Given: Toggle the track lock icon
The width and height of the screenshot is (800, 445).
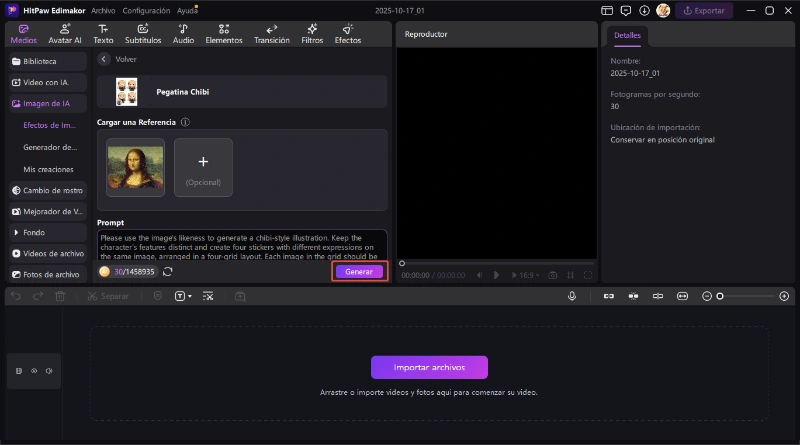Looking at the screenshot, I should 19,371.
